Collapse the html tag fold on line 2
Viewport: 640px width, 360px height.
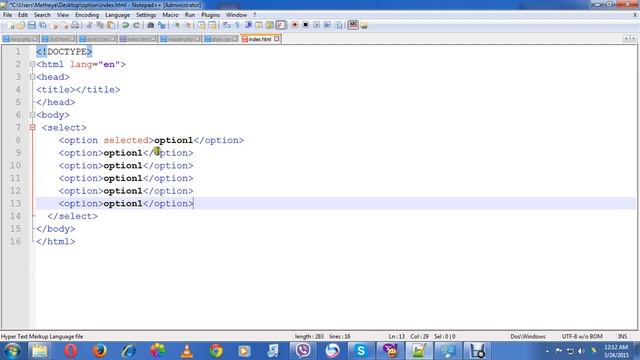pyautogui.click(x=33, y=64)
